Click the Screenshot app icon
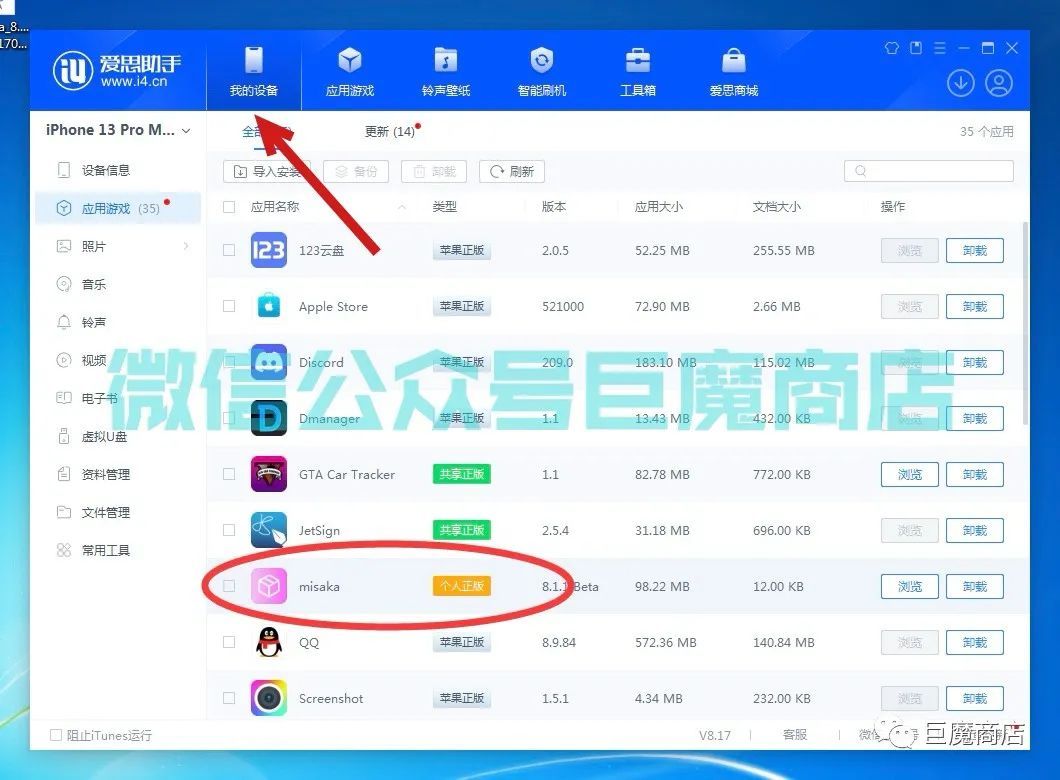 (268, 698)
